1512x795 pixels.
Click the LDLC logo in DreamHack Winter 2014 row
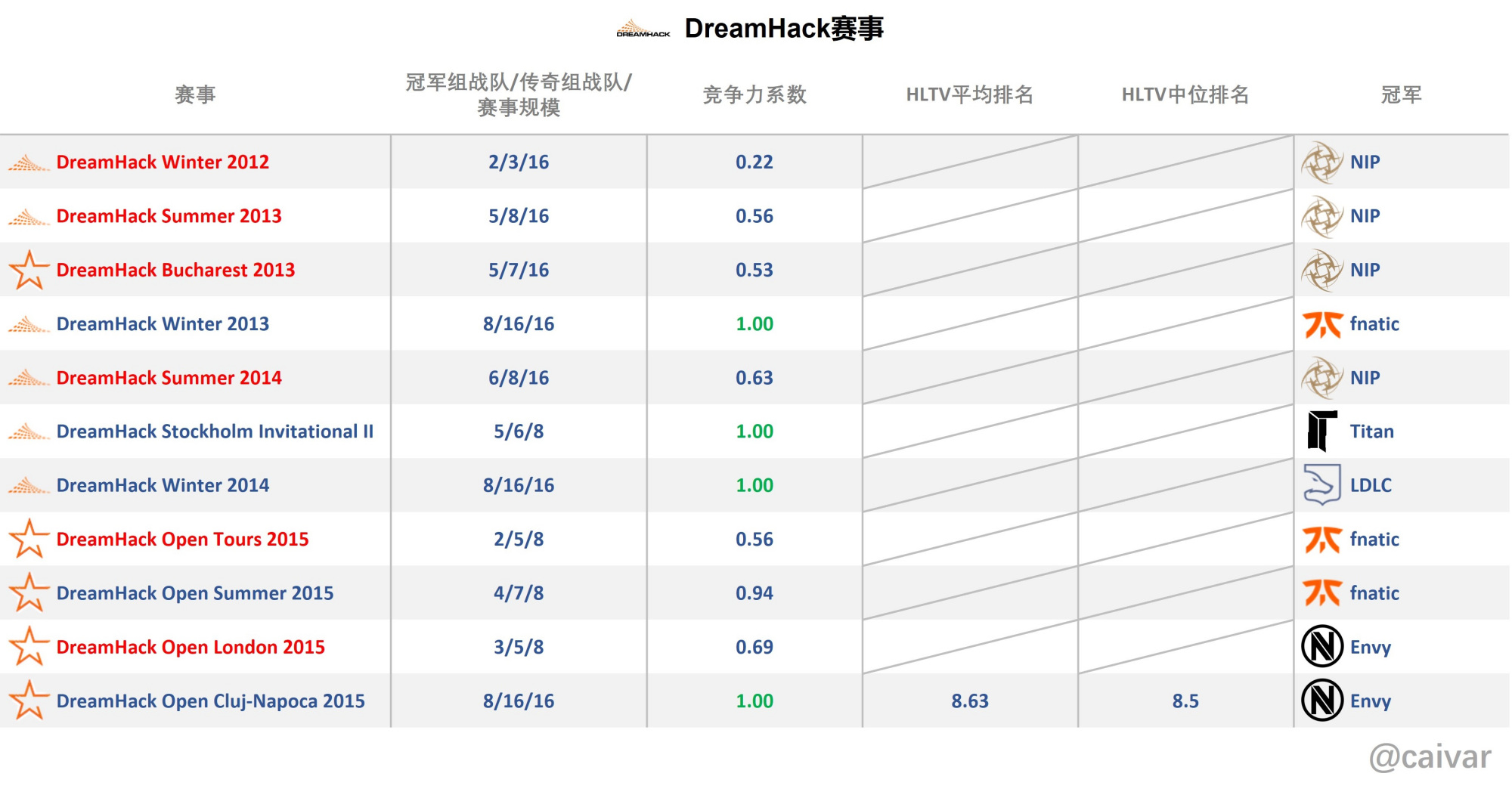coord(1322,485)
